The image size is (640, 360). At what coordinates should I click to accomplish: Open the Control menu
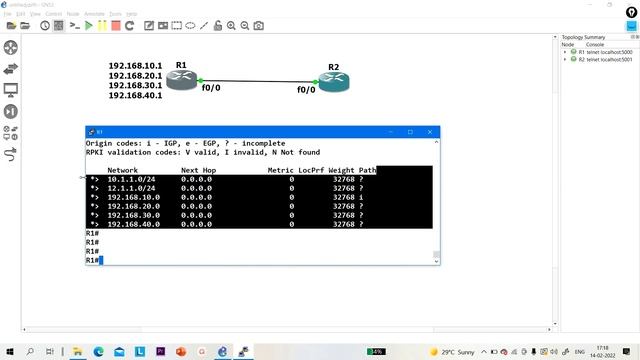(53, 14)
